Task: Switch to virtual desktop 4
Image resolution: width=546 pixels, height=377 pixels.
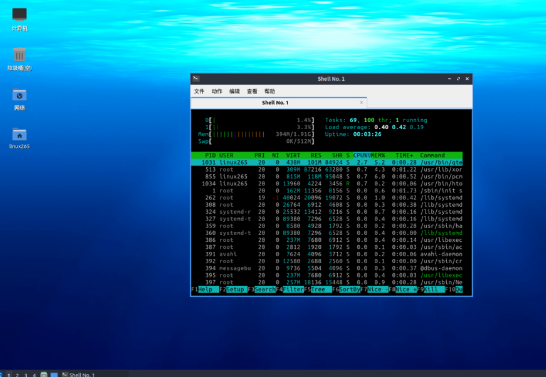Action: pyautogui.click(x=34, y=375)
